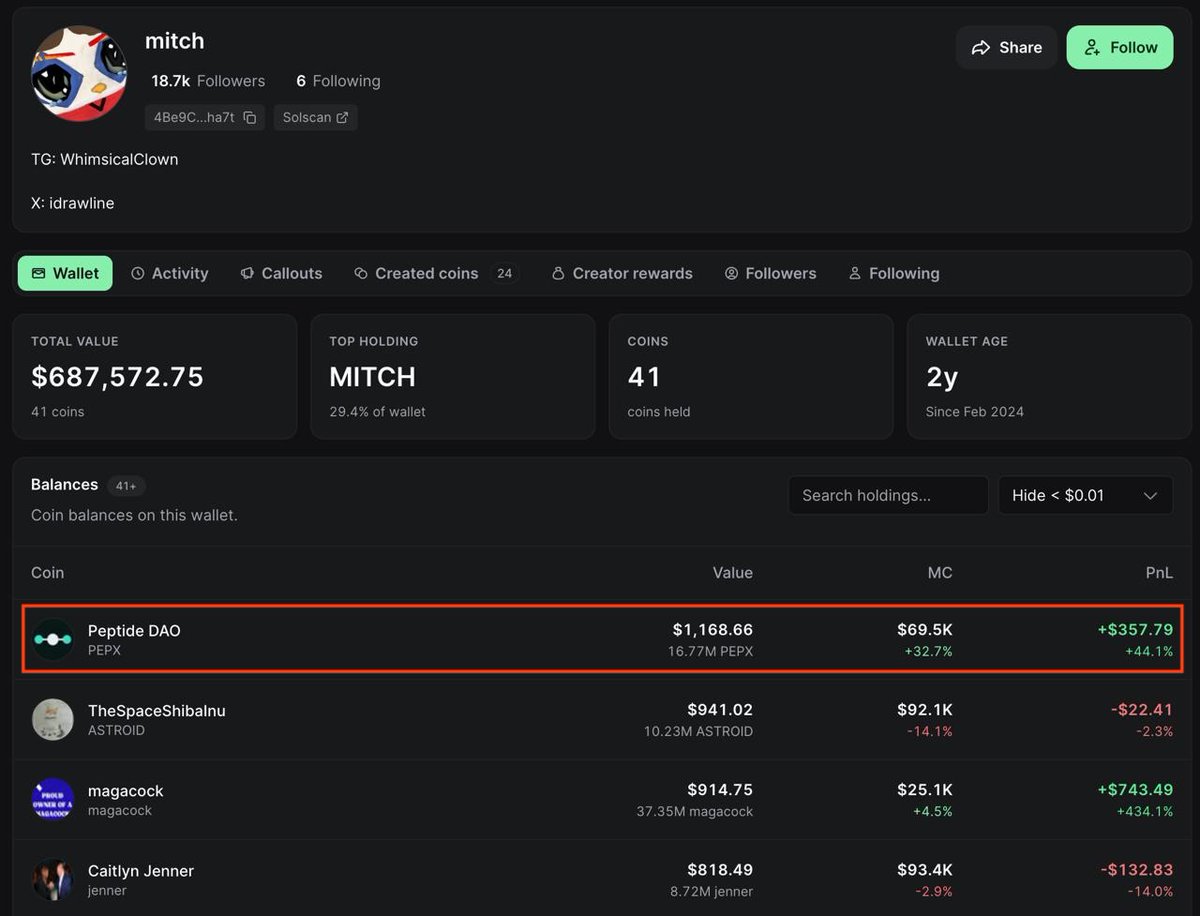Click the Total Value $687,572.75 card
The height and width of the screenshot is (916, 1200).
pos(155,377)
